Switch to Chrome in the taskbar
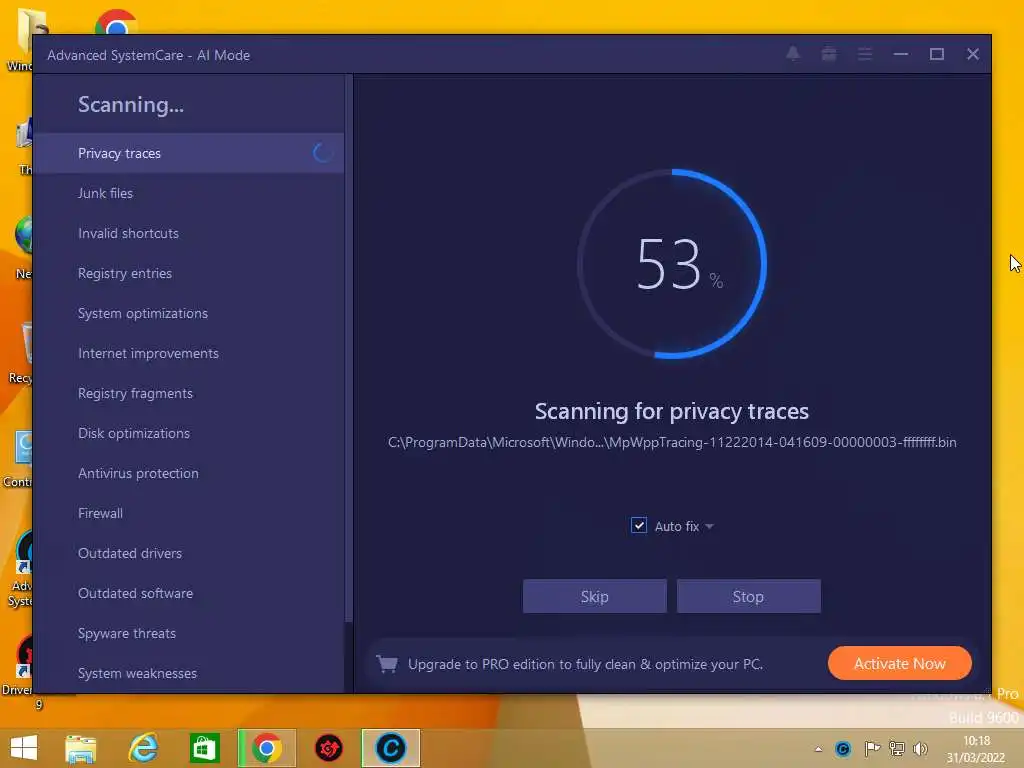The width and height of the screenshot is (1024, 768). click(266, 748)
